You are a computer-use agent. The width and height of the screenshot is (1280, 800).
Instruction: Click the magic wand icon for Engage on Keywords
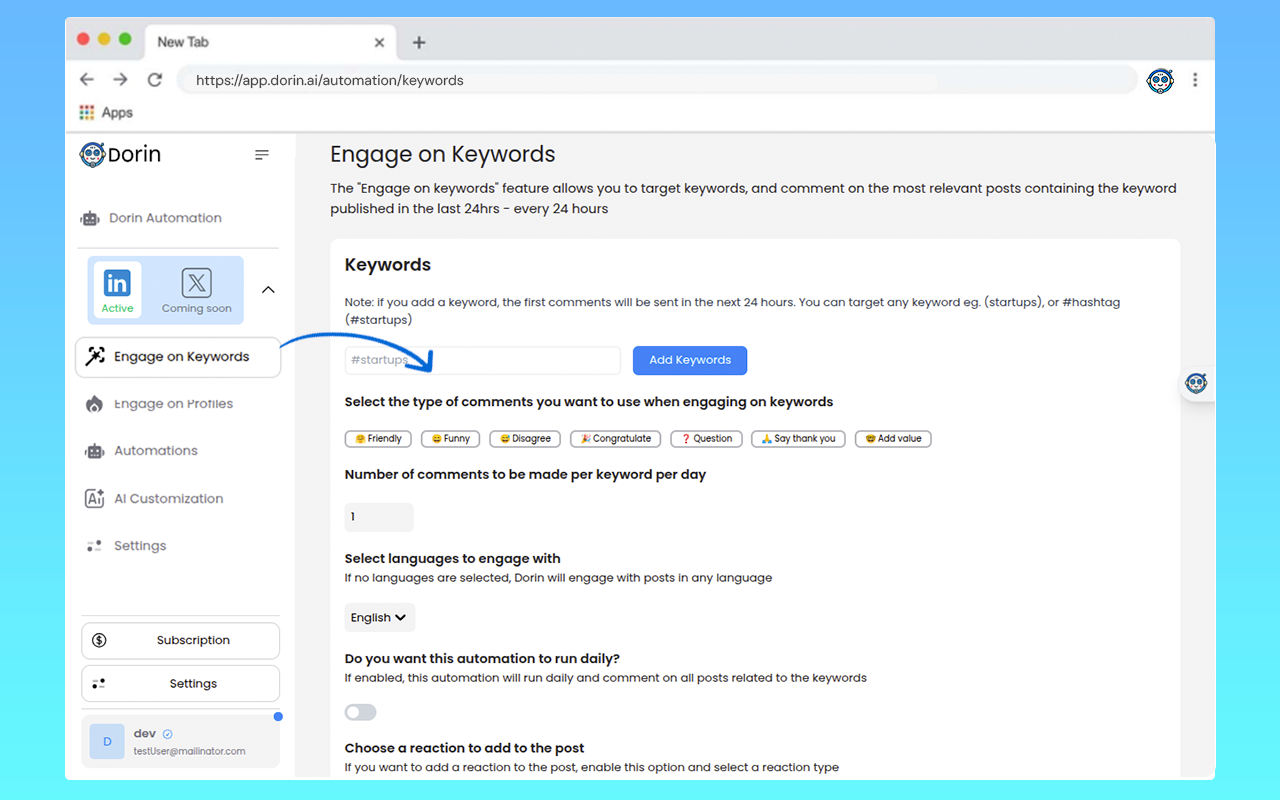95,357
